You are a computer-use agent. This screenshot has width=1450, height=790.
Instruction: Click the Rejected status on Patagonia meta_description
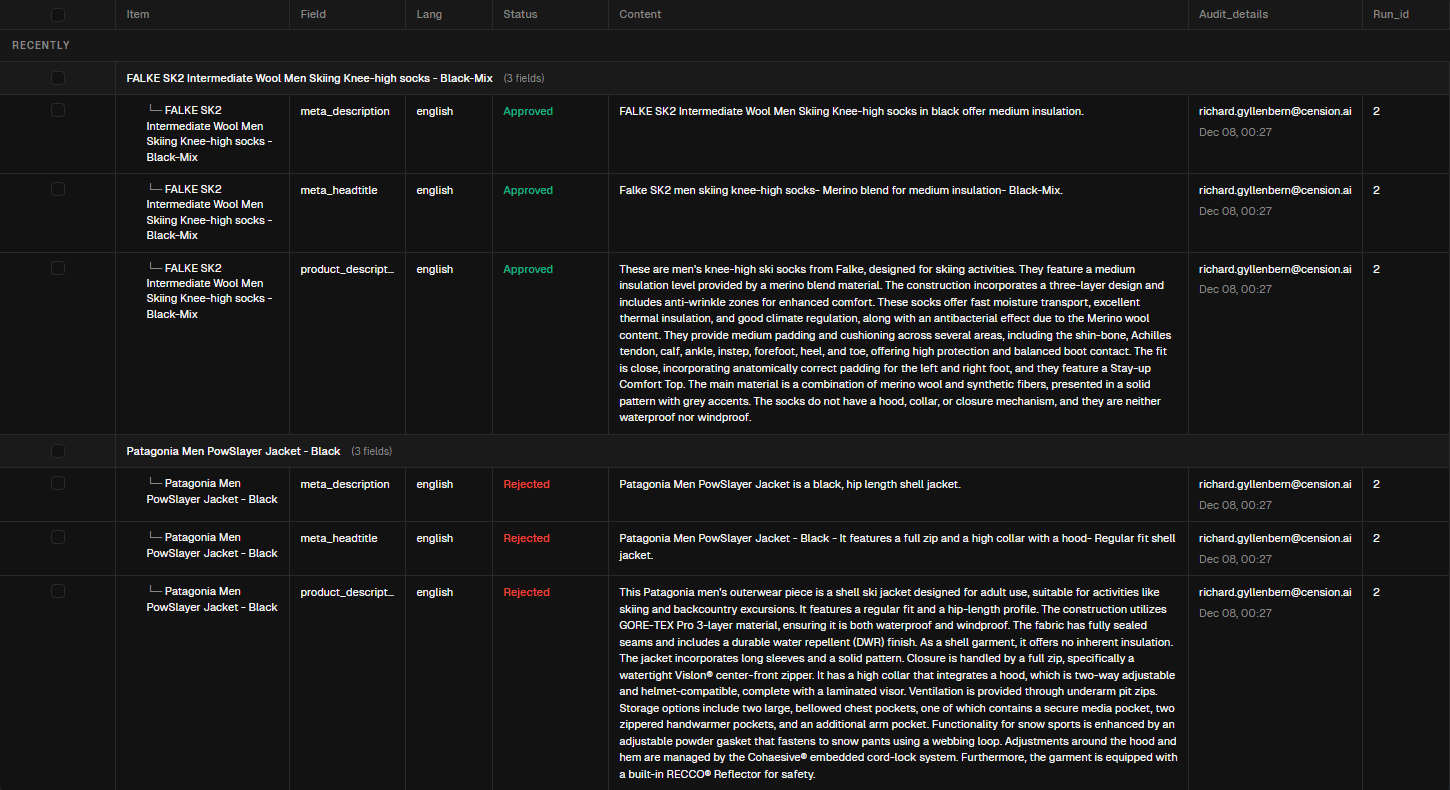[526, 483]
